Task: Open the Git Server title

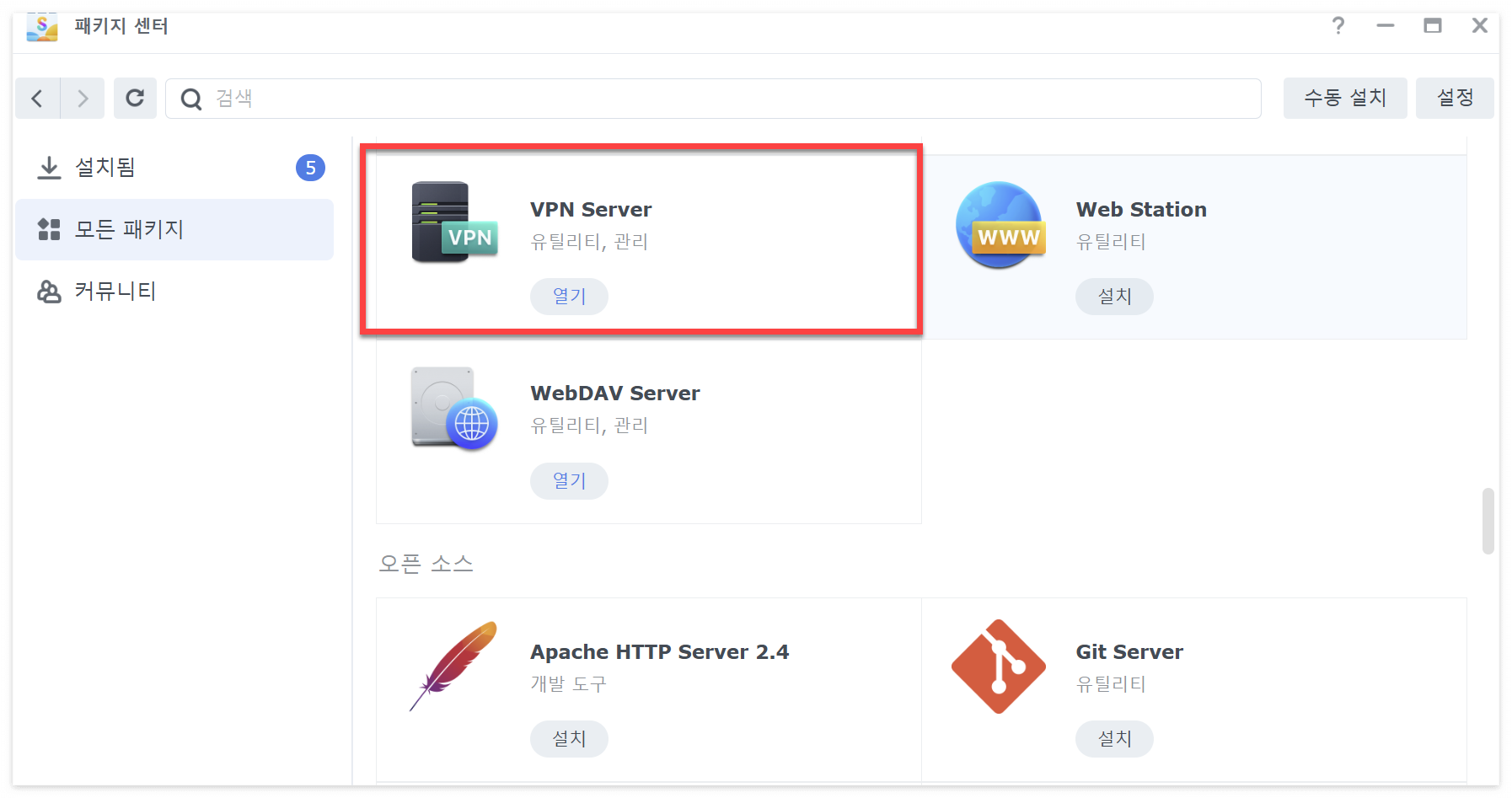Action: click(1129, 652)
